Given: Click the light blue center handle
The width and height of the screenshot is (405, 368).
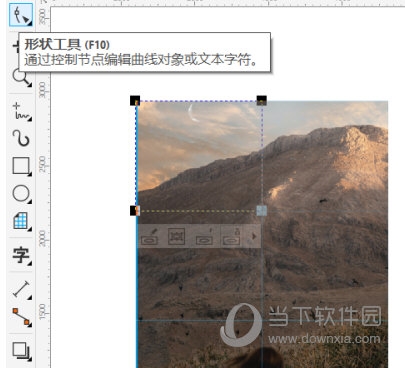Looking at the screenshot, I should coord(262,211).
